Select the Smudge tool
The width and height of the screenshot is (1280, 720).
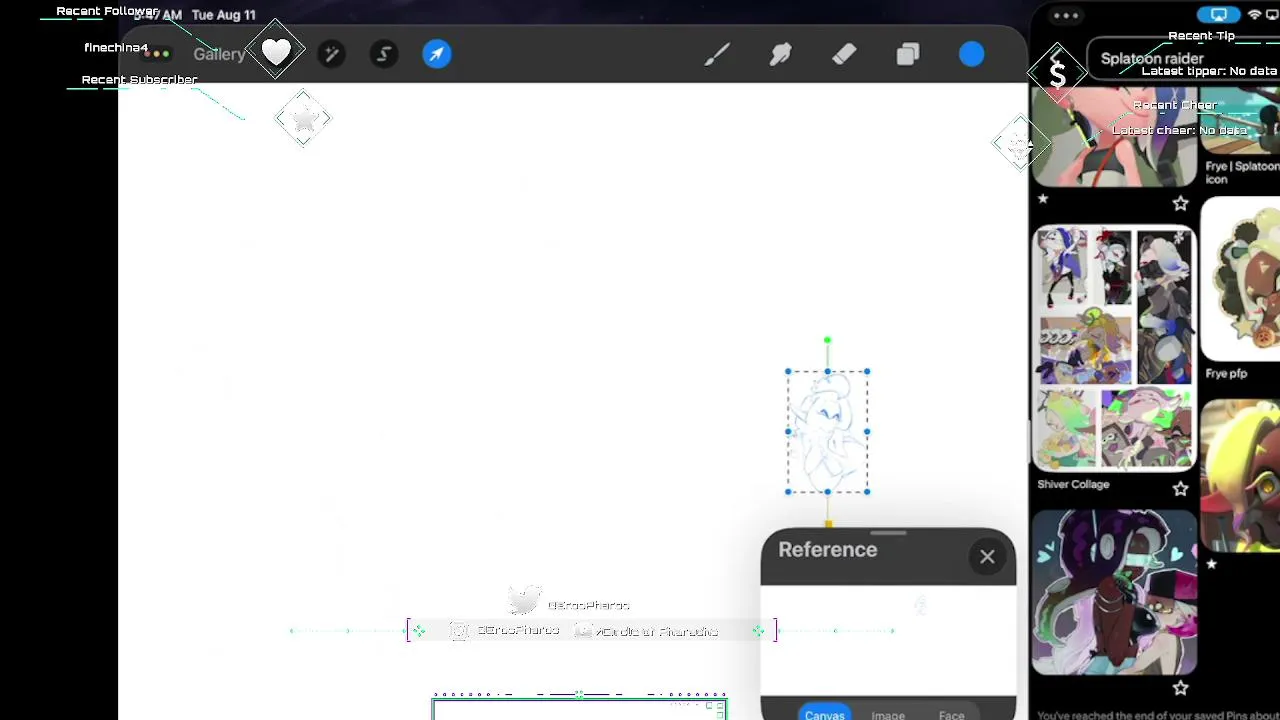click(780, 54)
